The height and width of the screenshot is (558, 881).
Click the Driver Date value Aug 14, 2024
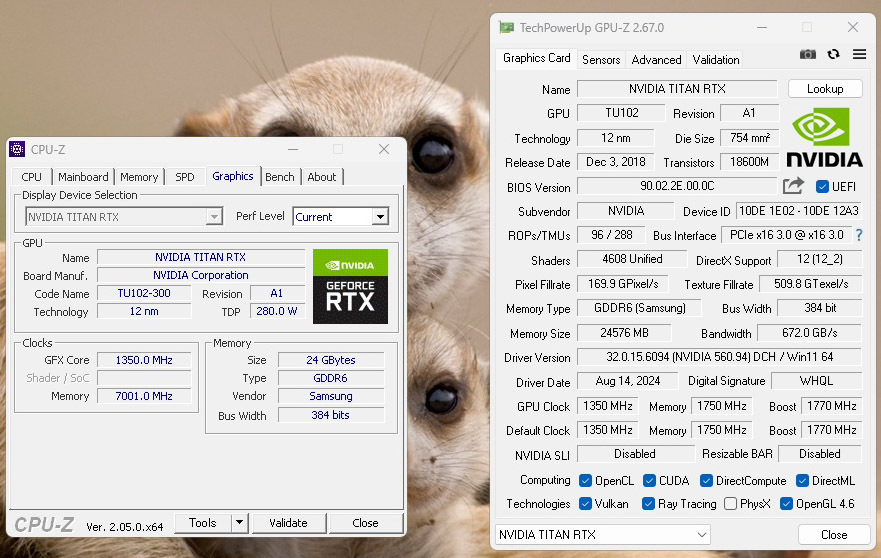pos(628,381)
